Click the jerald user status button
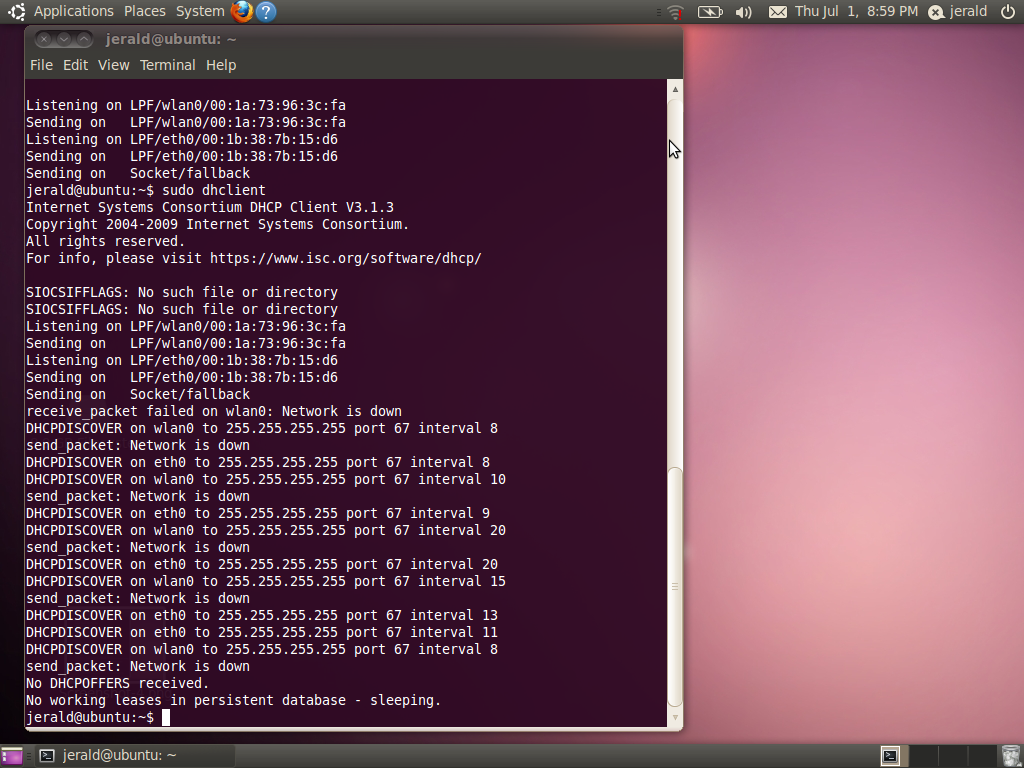This screenshot has height=768, width=1024. [958, 12]
